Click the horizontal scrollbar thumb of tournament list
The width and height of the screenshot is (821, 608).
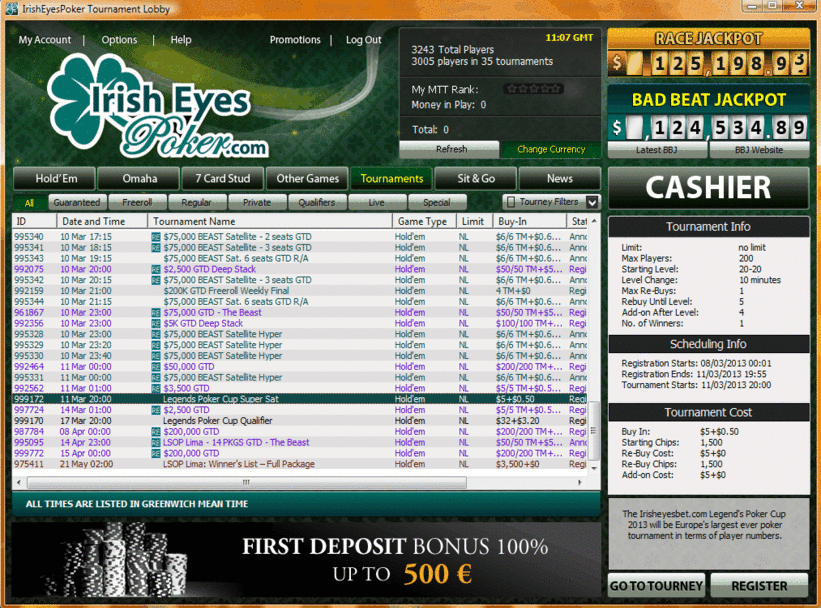click(x=247, y=482)
